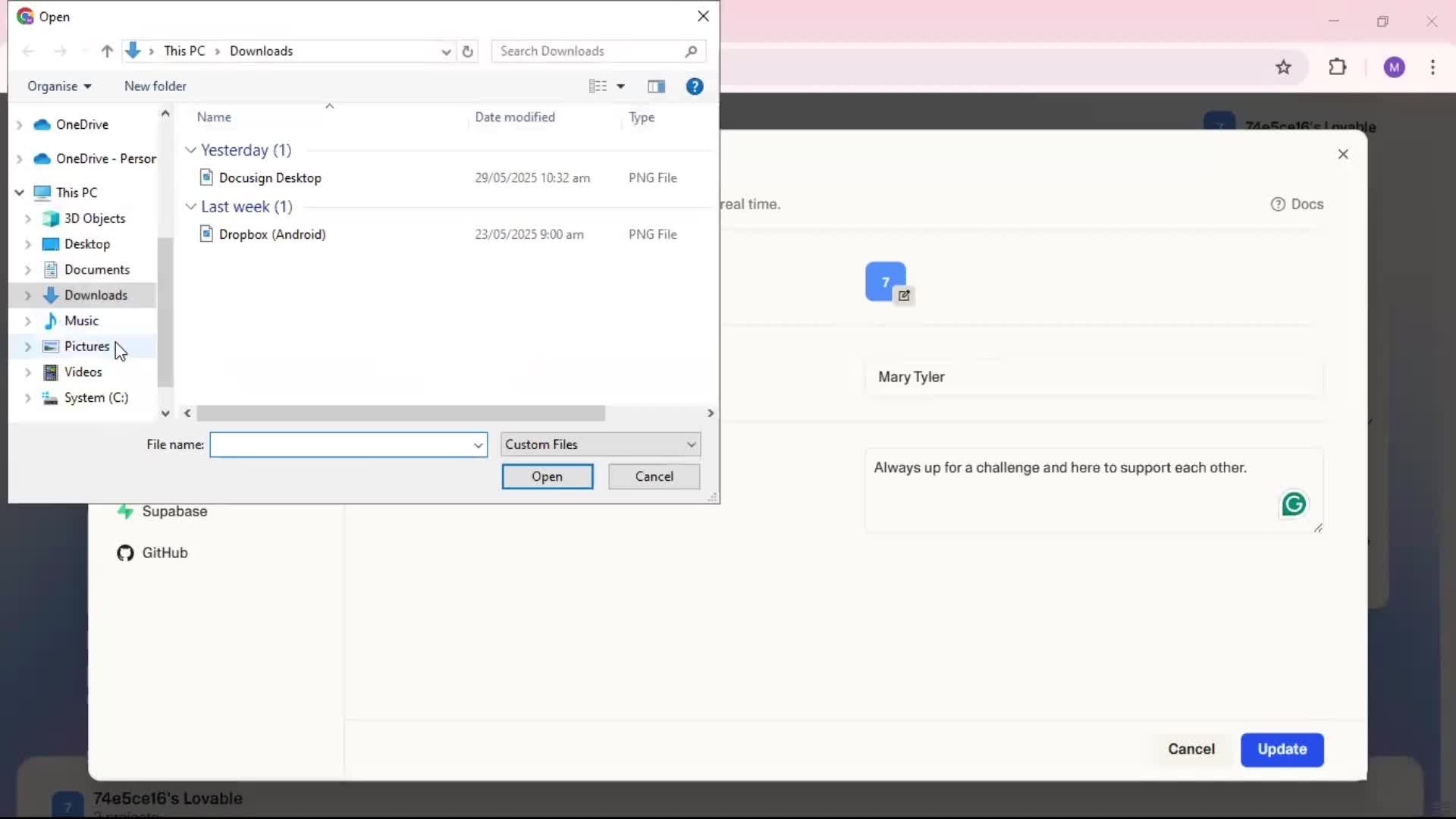
Task: Open the Help question-mark icon in the dialog
Action: [x=695, y=86]
